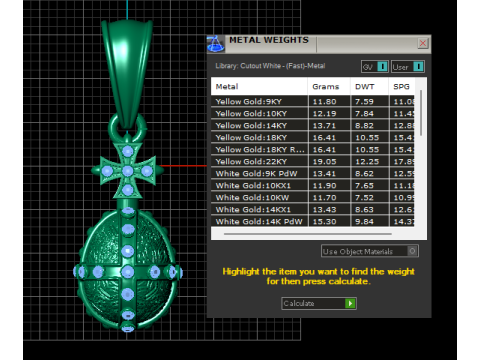Click the Calculate button

(319, 303)
